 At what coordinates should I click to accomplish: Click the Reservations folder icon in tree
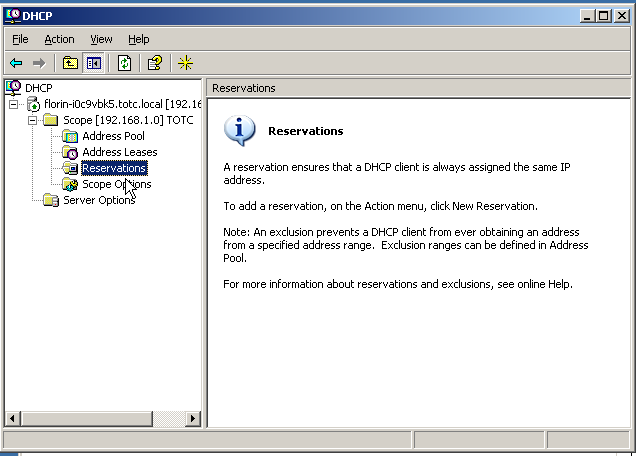70,168
